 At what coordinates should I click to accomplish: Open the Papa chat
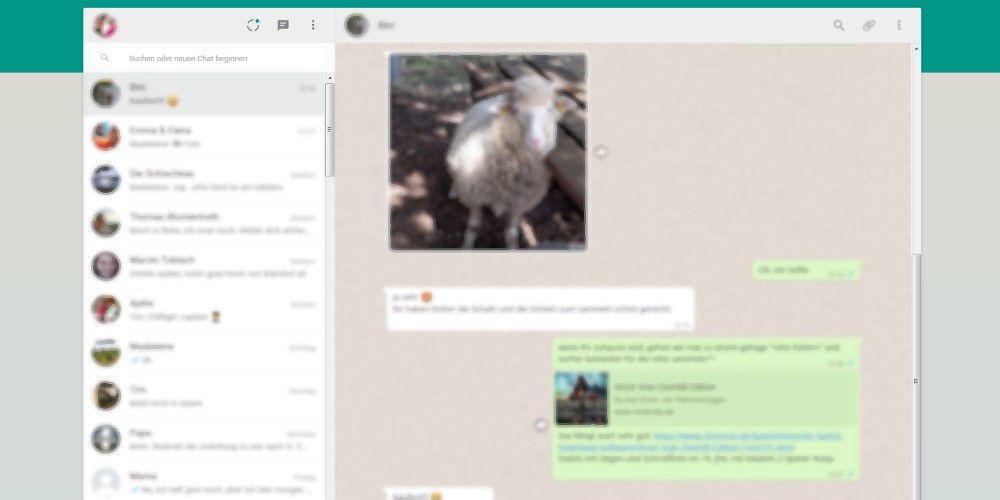pos(203,439)
